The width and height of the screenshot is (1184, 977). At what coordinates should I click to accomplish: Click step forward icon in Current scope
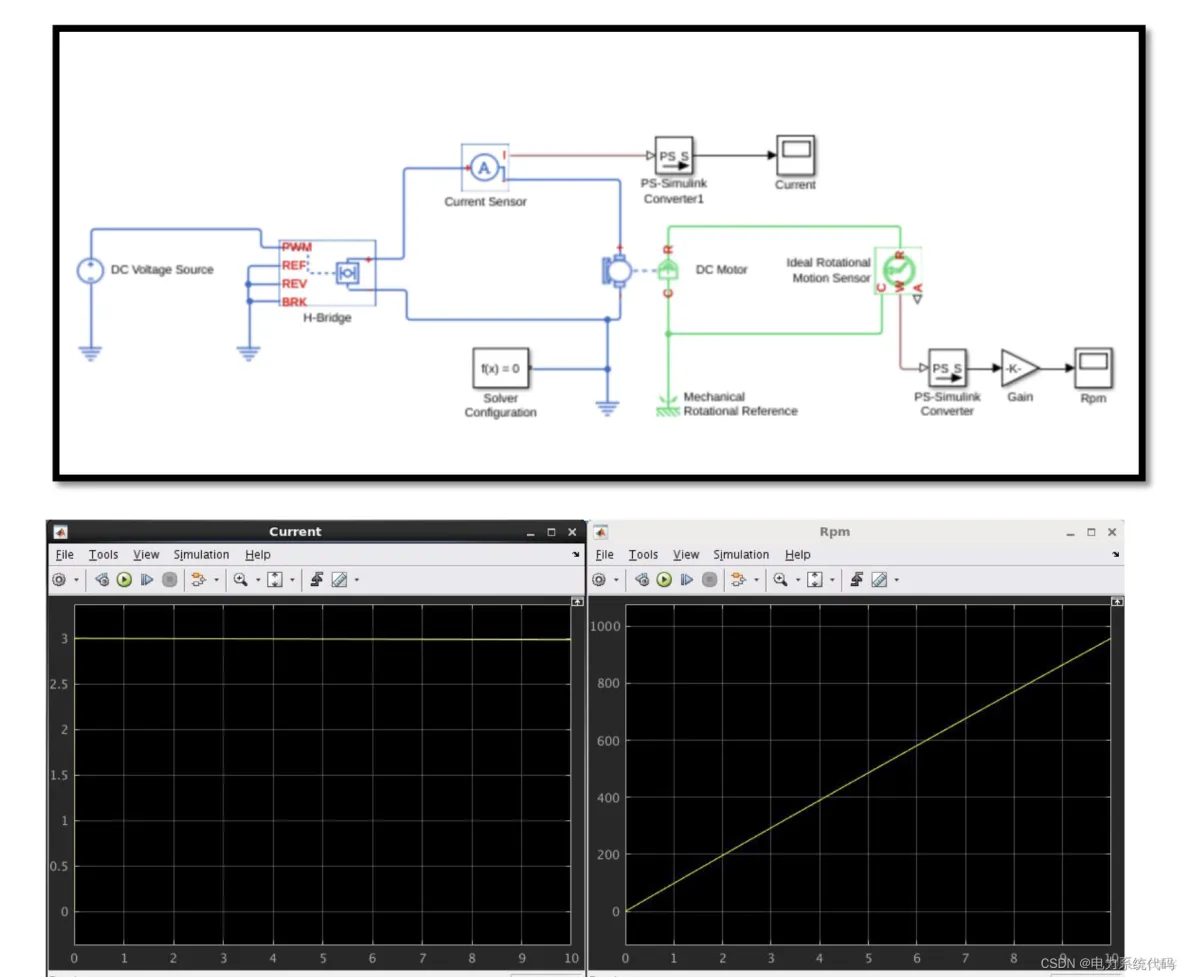click(x=147, y=580)
